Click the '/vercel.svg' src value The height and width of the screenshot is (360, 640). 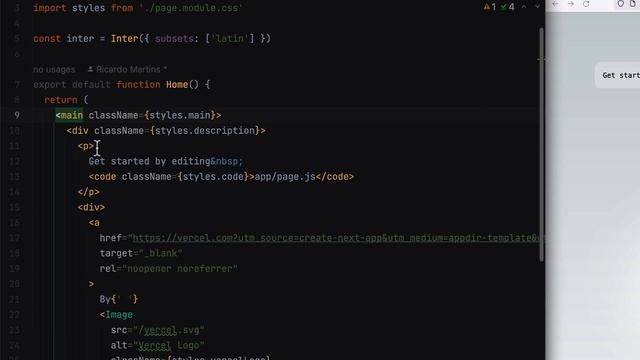point(169,330)
